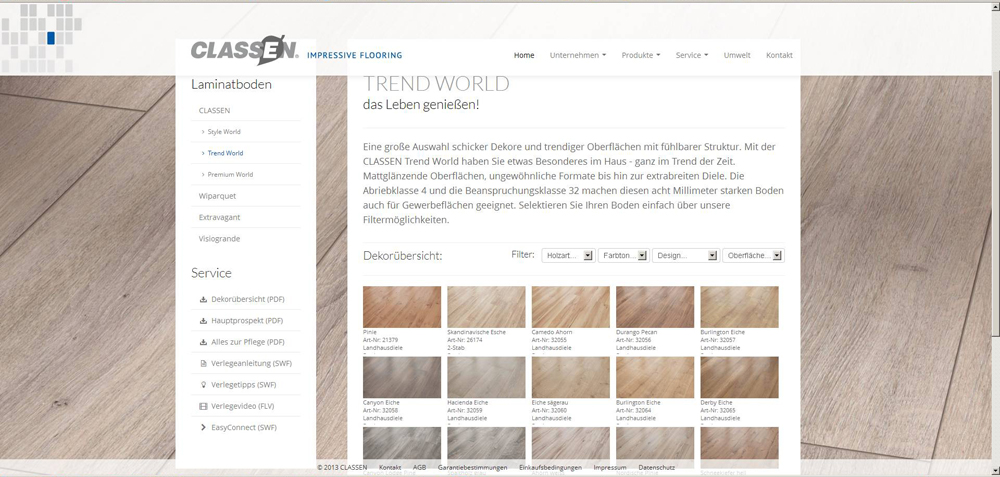Click the CLASSEN logo in the header
Image resolution: width=1000 pixels, height=477 pixels.
tap(244, 50)
